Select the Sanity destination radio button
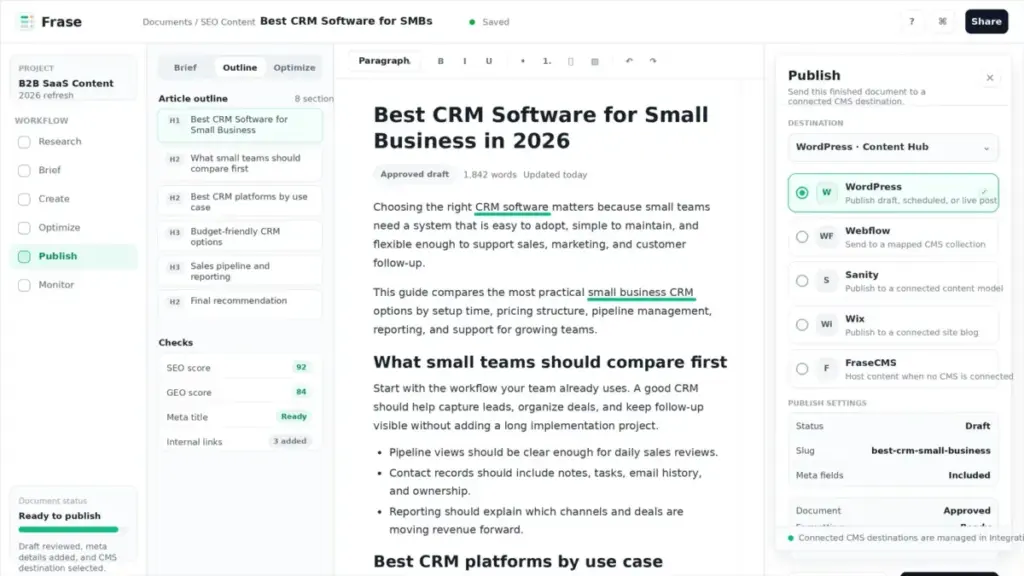The height and width of the screenshot is (576, 1024). 802,281
